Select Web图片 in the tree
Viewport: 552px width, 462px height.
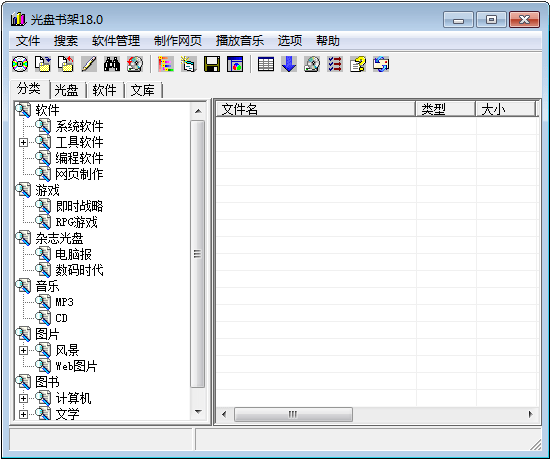[76, 367]
